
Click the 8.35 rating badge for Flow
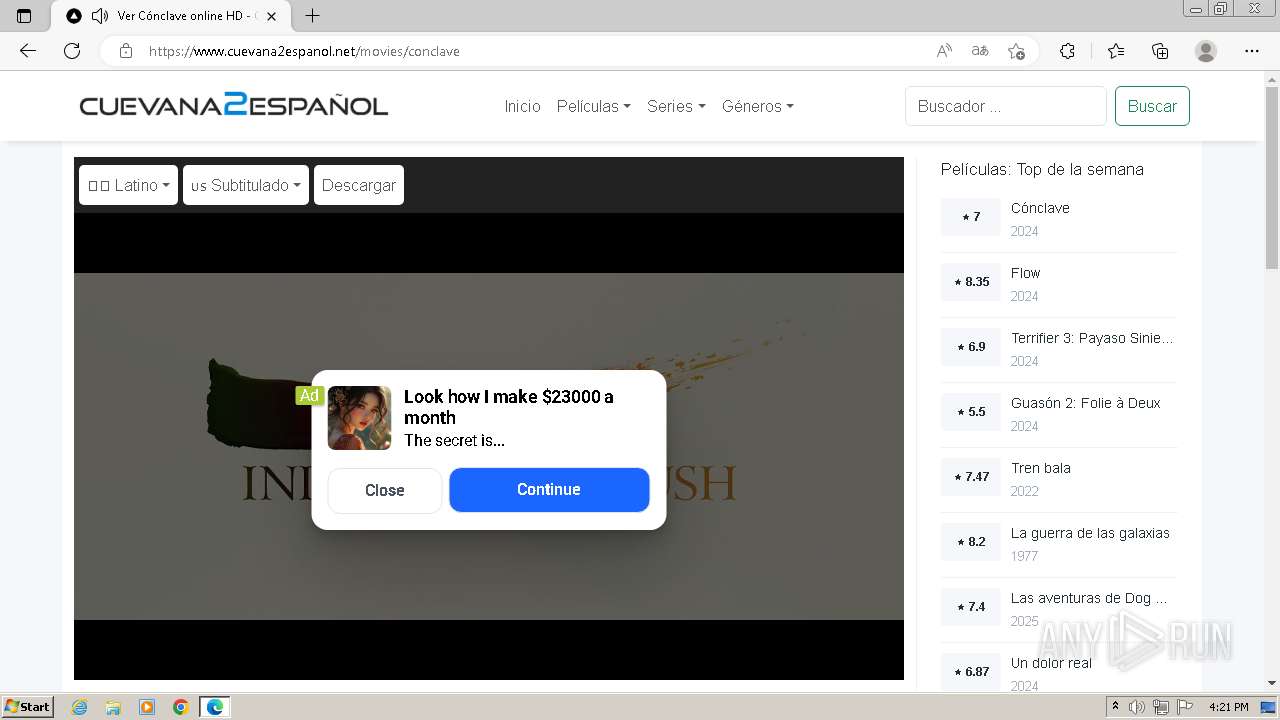[x=971, y=282]
